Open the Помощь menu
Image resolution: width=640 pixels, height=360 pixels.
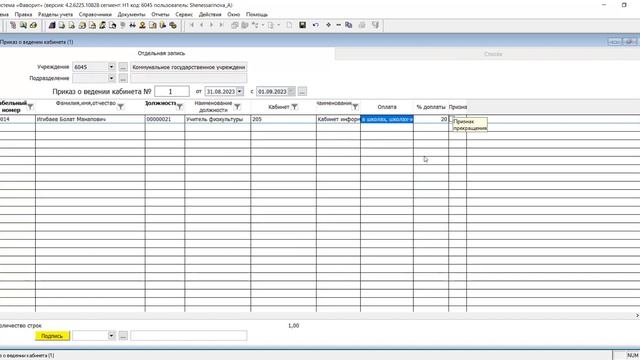coord(257,14)
